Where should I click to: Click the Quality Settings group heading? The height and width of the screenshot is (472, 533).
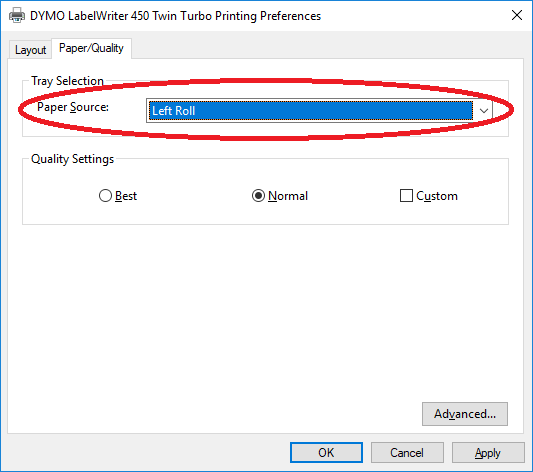coord(72,159)
